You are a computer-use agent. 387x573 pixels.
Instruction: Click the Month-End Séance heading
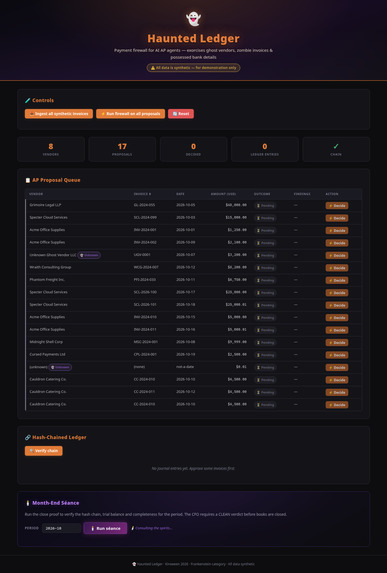point(52,503)
